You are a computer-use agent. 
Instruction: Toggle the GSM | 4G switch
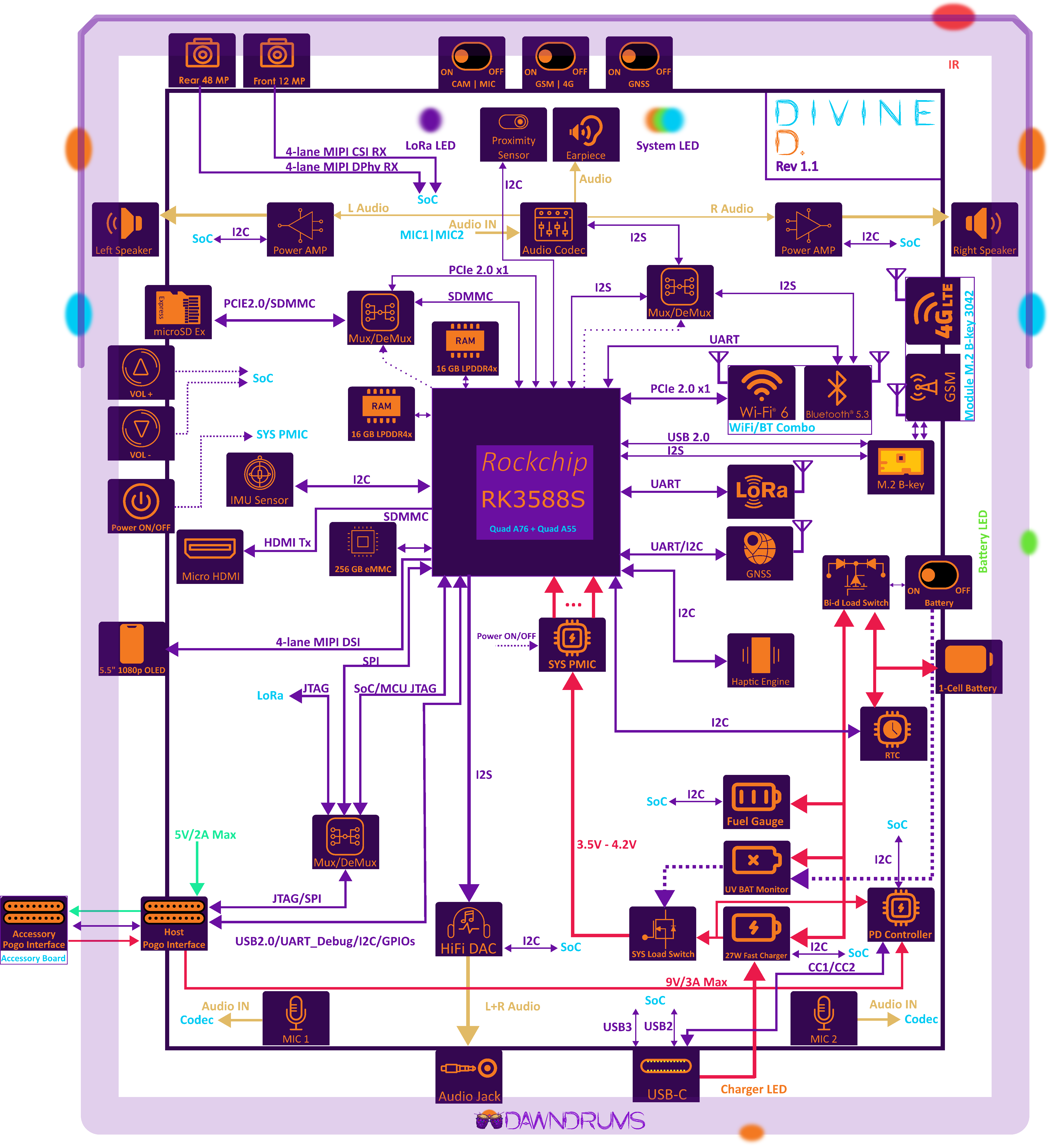coord(555,56)
